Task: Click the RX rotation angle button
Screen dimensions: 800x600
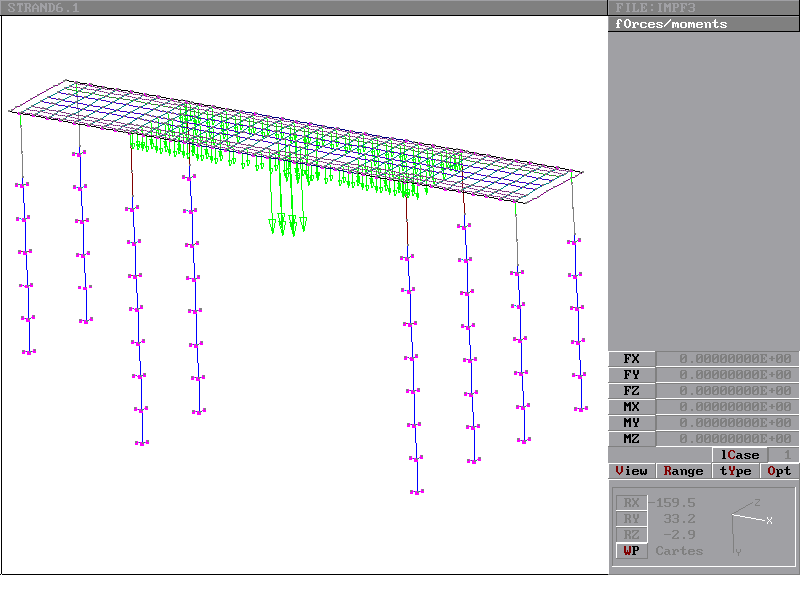Action: coord(631,503)
